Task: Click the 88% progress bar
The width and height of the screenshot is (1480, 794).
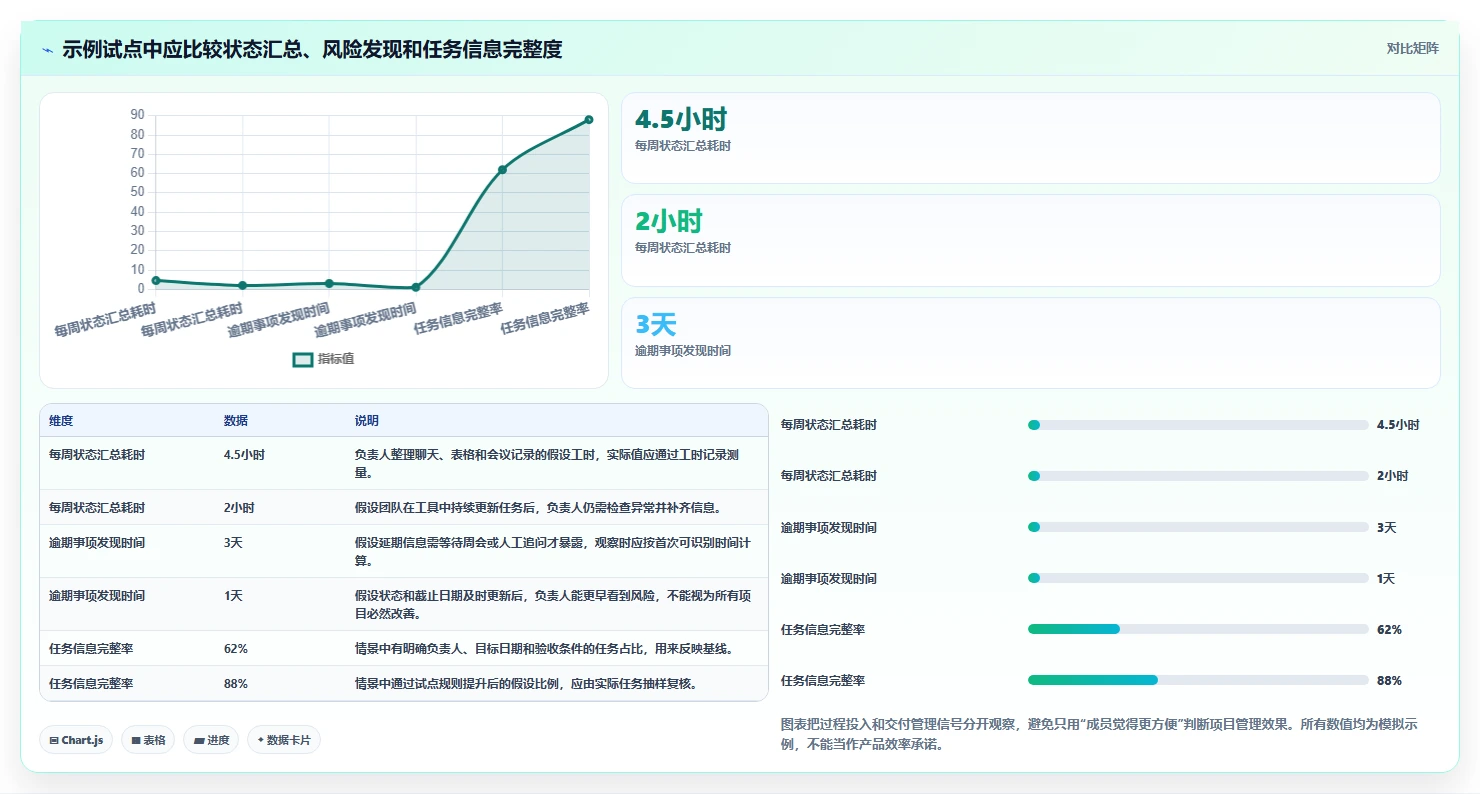Action: pos(1198,680)
